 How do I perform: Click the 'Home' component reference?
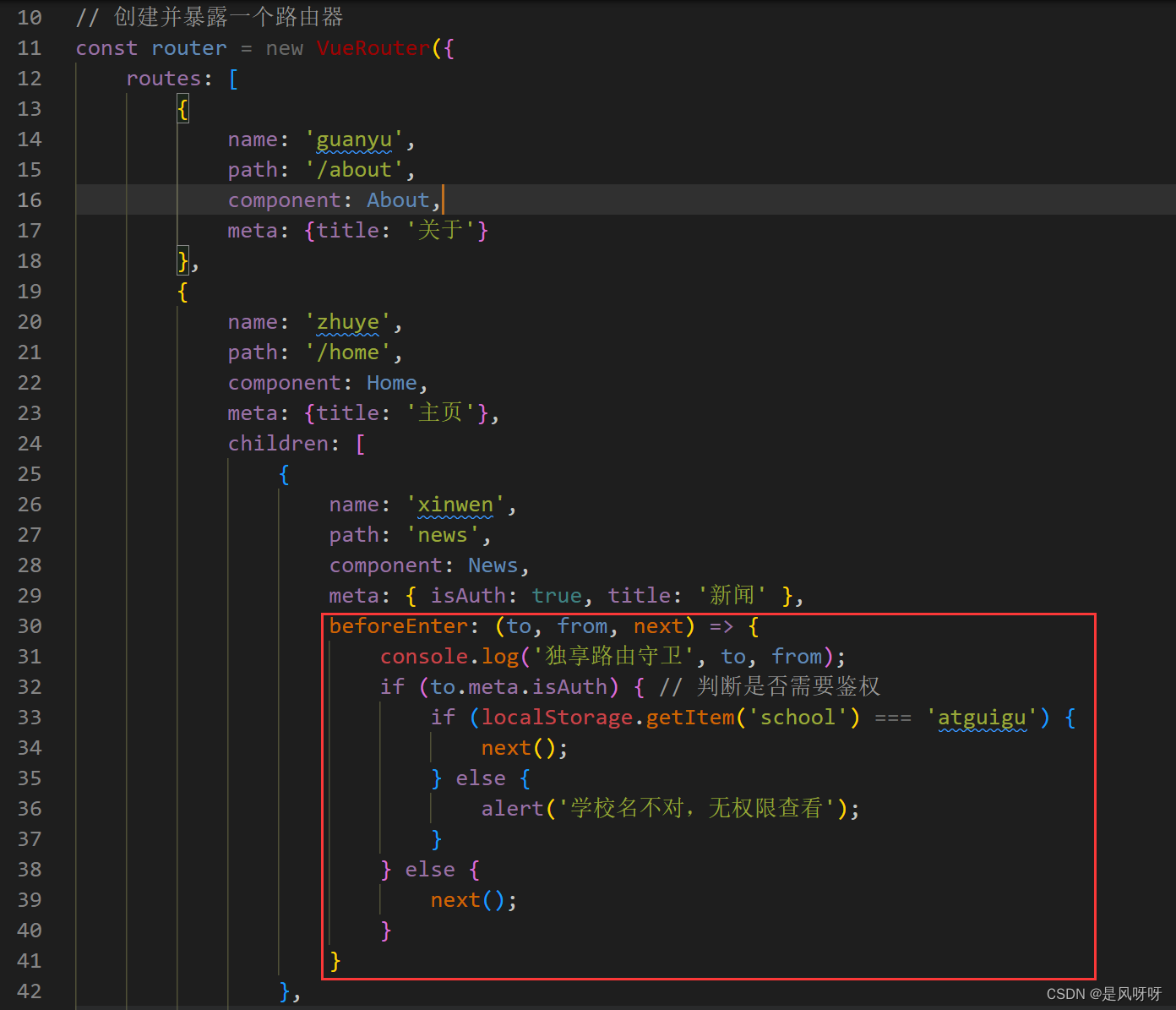(392, 383)
